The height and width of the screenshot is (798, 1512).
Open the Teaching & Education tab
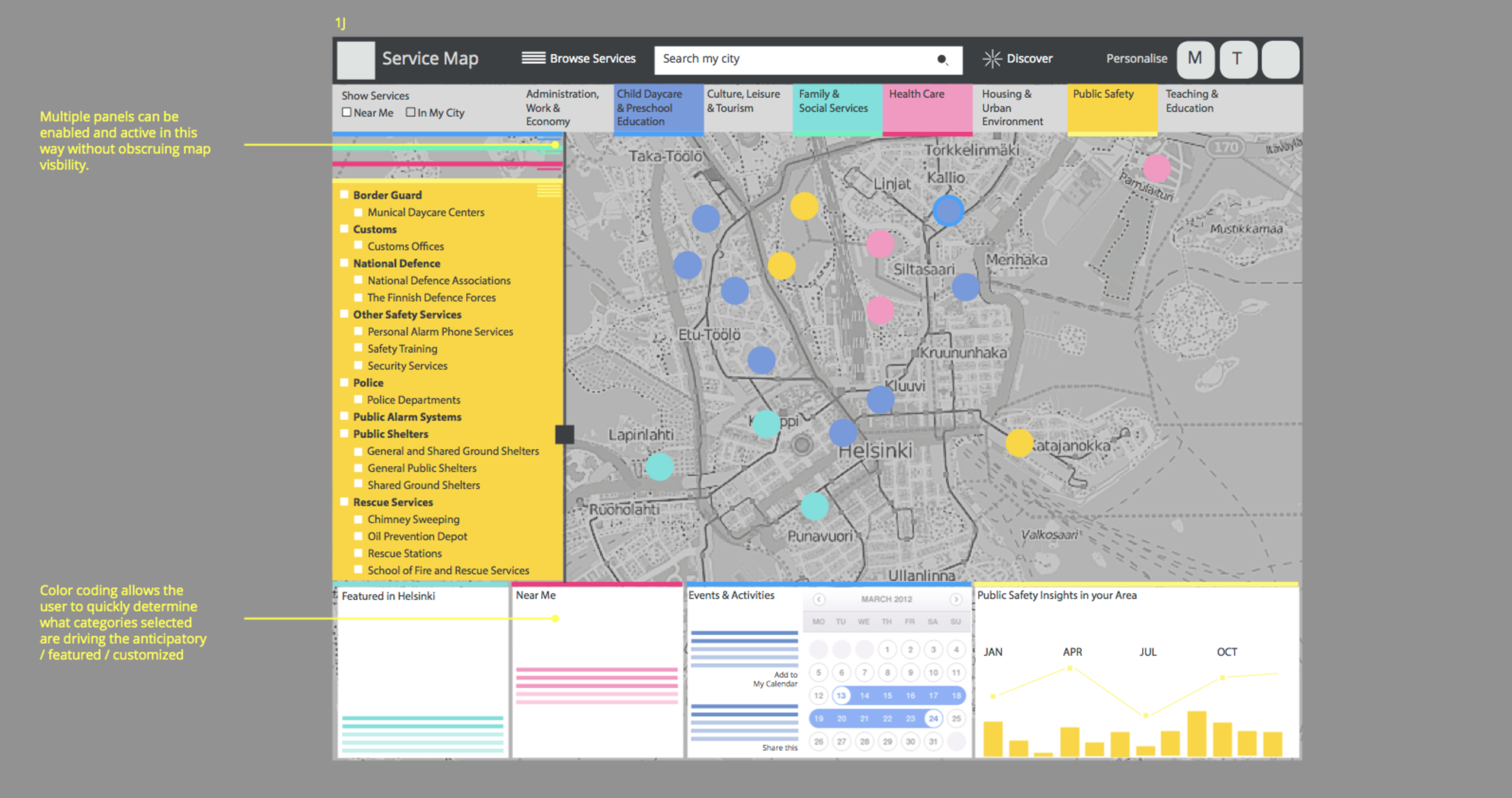pos(1204,108)
